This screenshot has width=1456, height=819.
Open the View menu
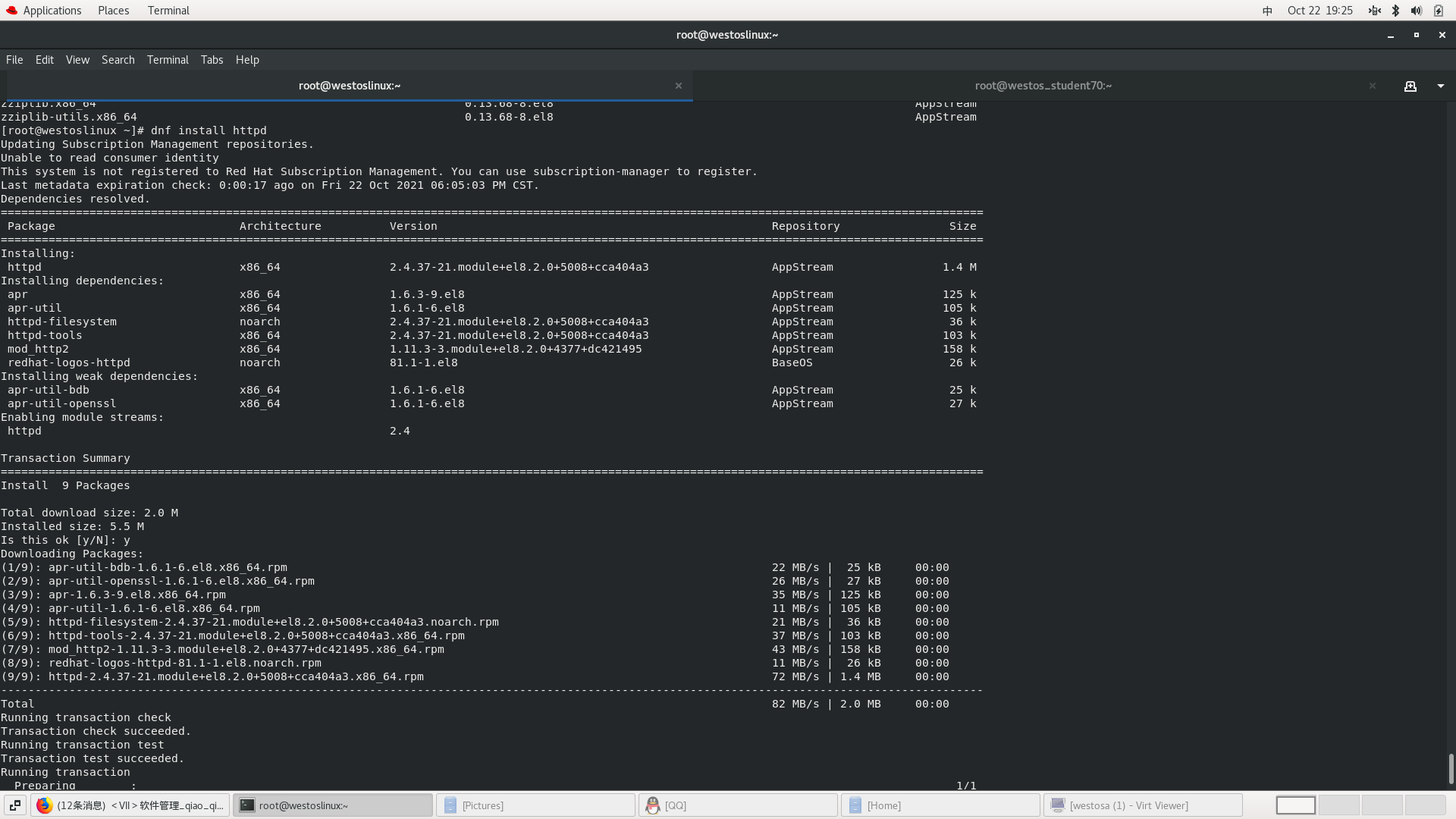(x=77, y=60)
